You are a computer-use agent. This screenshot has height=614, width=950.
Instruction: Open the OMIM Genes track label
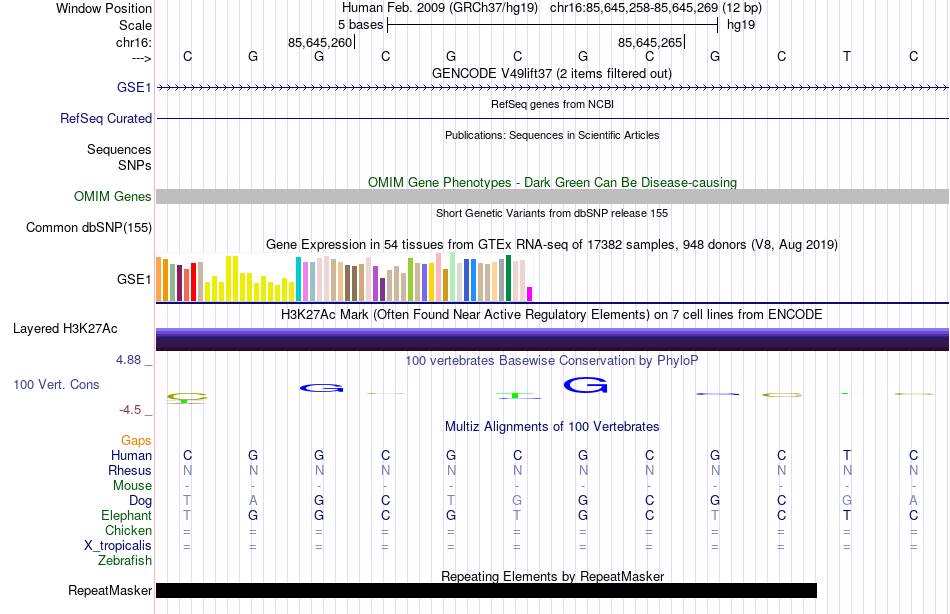[112, 196]
